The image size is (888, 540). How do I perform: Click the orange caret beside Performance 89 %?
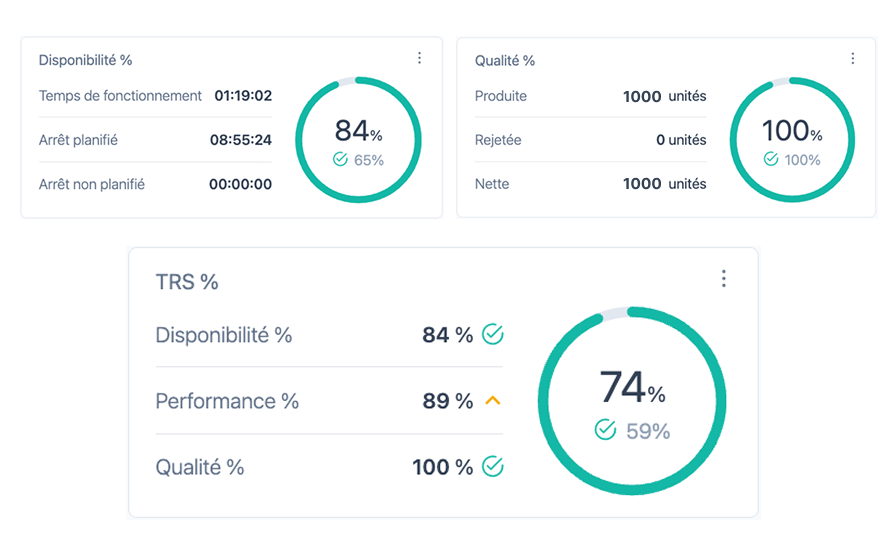[493, 401]
